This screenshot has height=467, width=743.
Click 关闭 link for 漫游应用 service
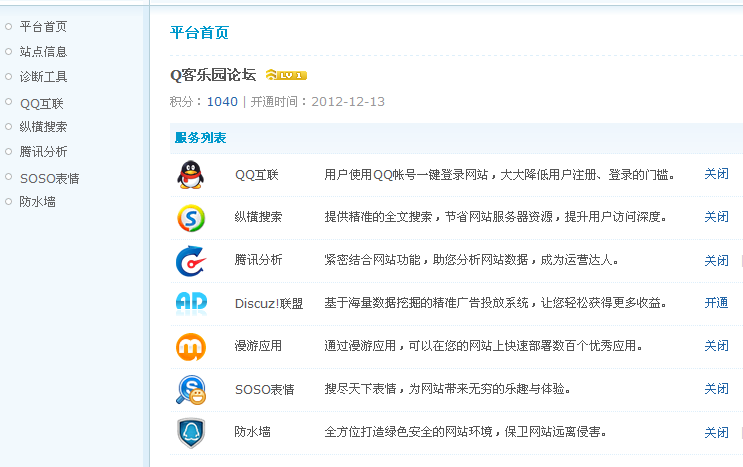(x=716, y=346)
